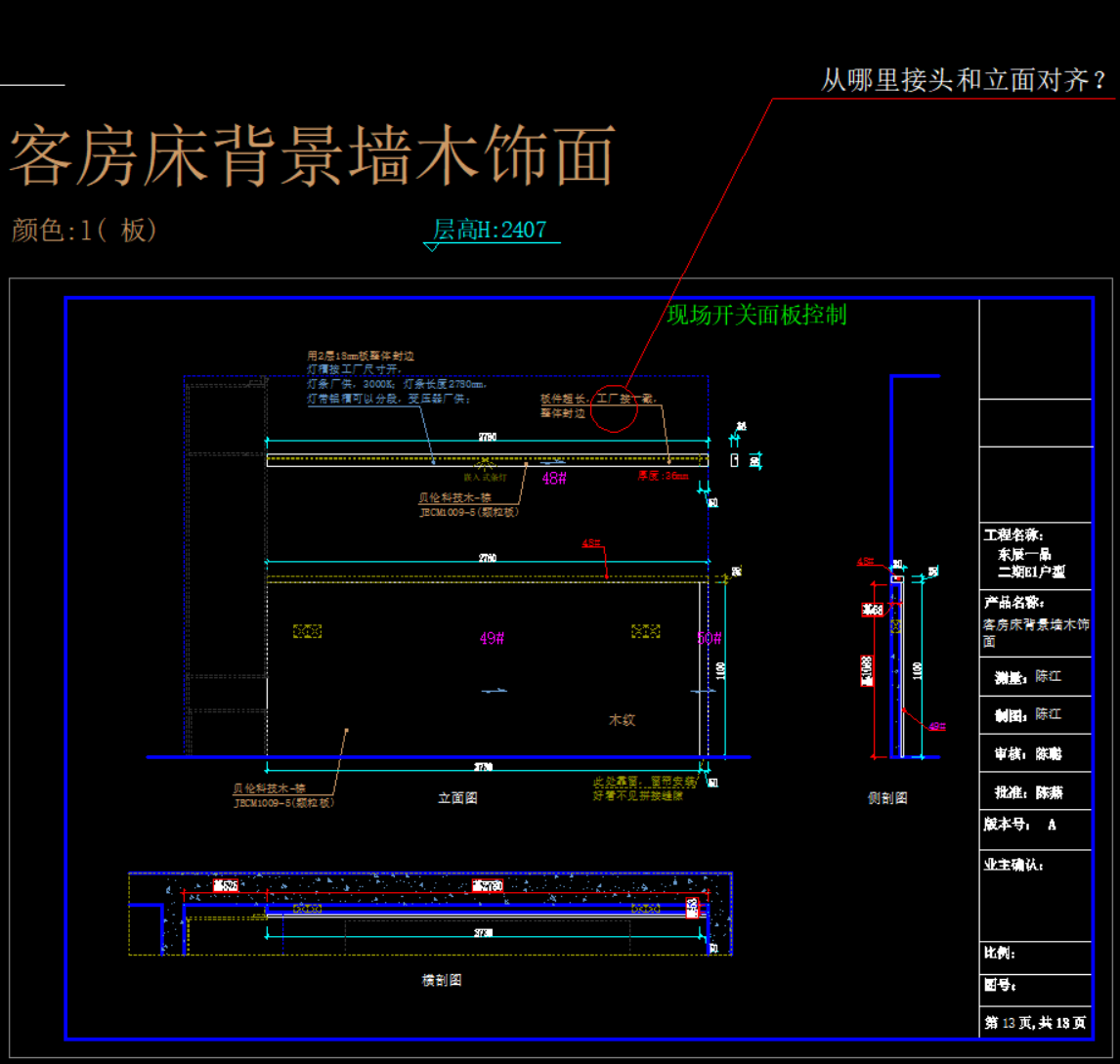Click the 横剖图 view label

coord(442,980)
